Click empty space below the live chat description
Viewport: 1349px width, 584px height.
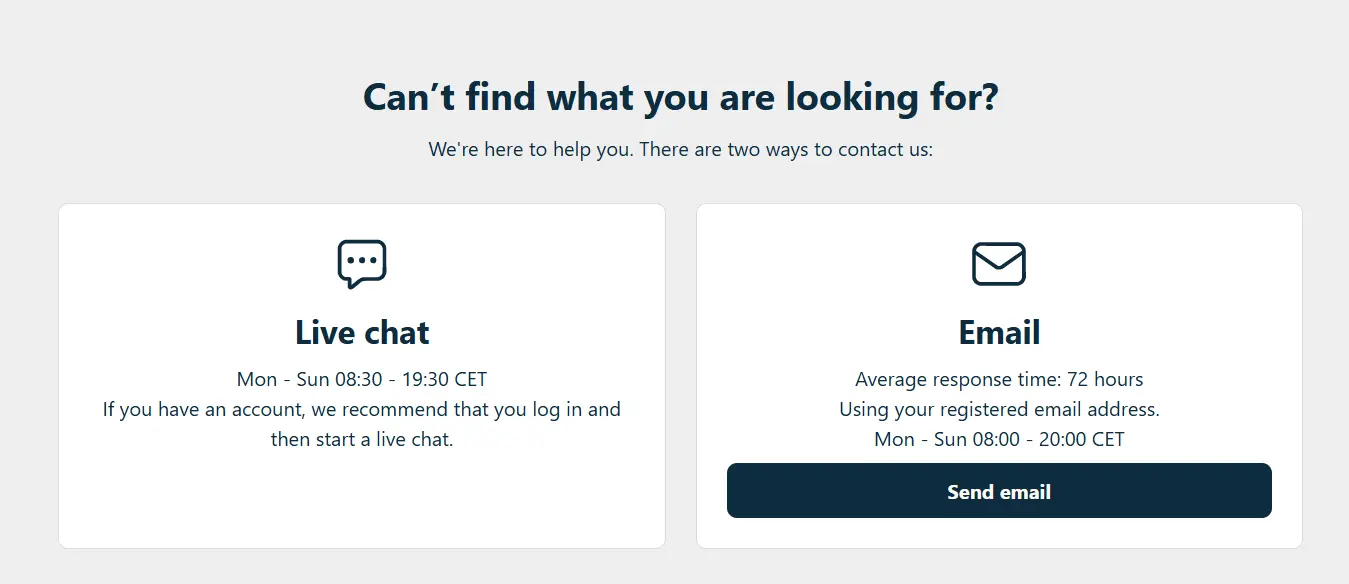[x=362, y=500]
